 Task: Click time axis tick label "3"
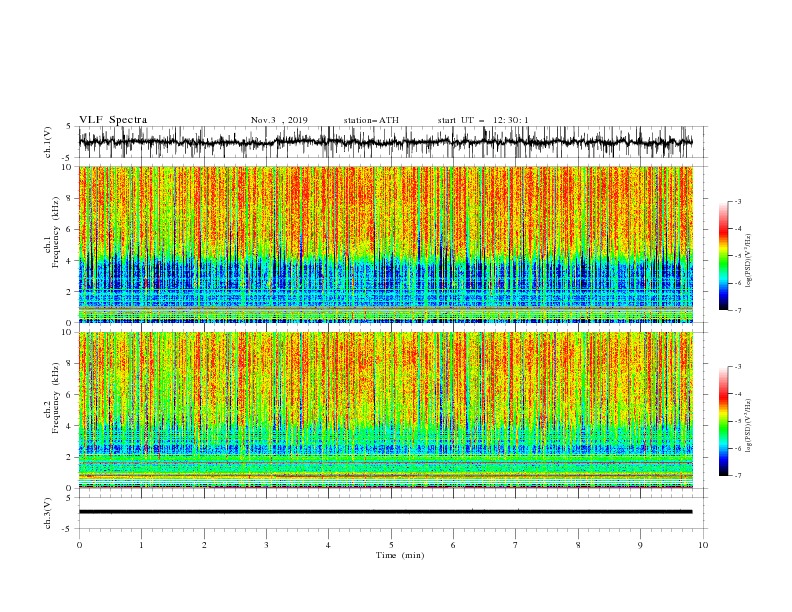[x=266, y=545]
